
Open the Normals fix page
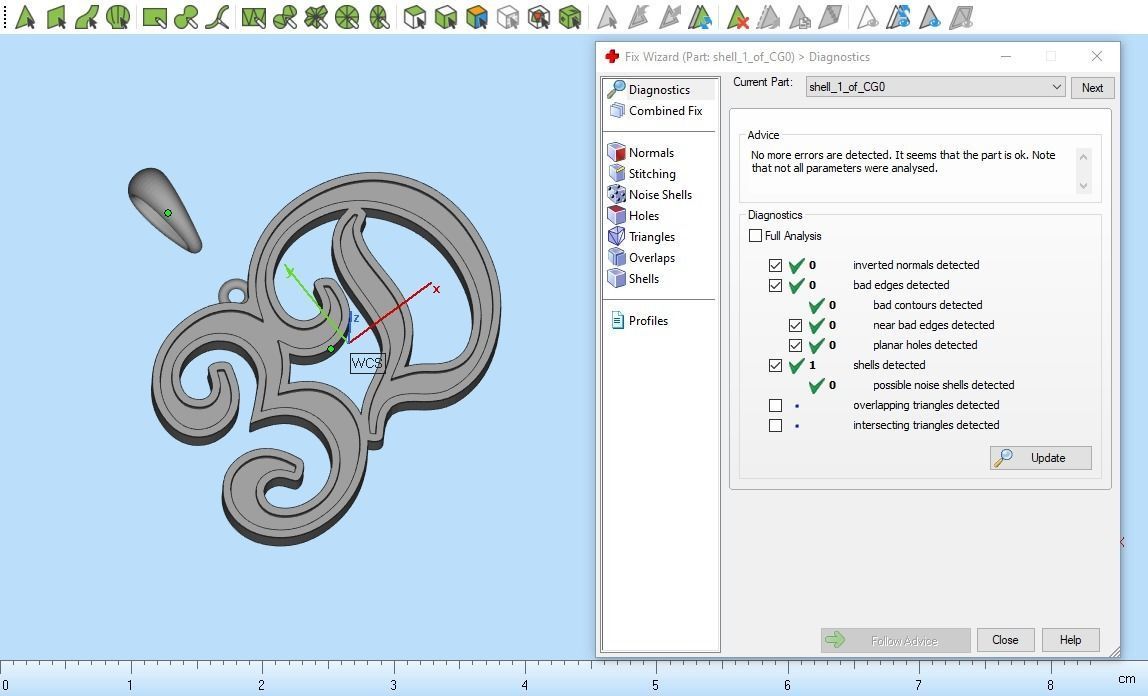651,152
